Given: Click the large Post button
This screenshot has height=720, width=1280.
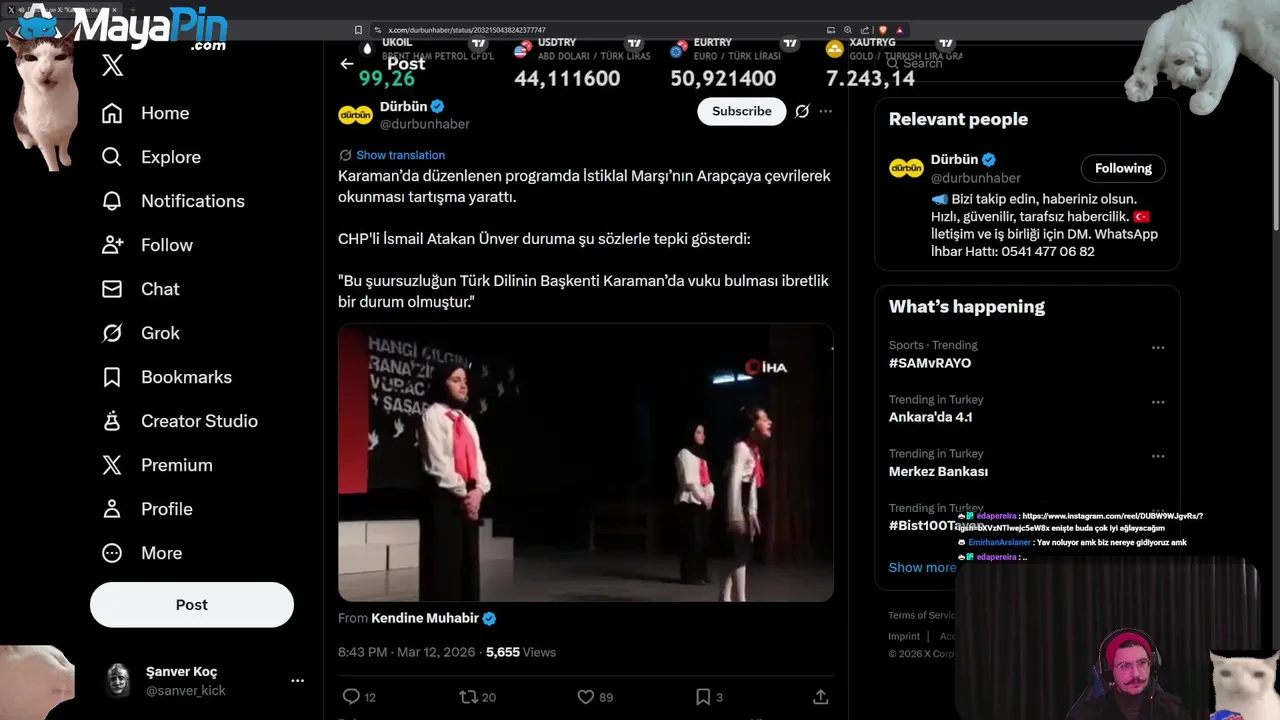Looking at the screenshot, I should (x=192, y=605).
